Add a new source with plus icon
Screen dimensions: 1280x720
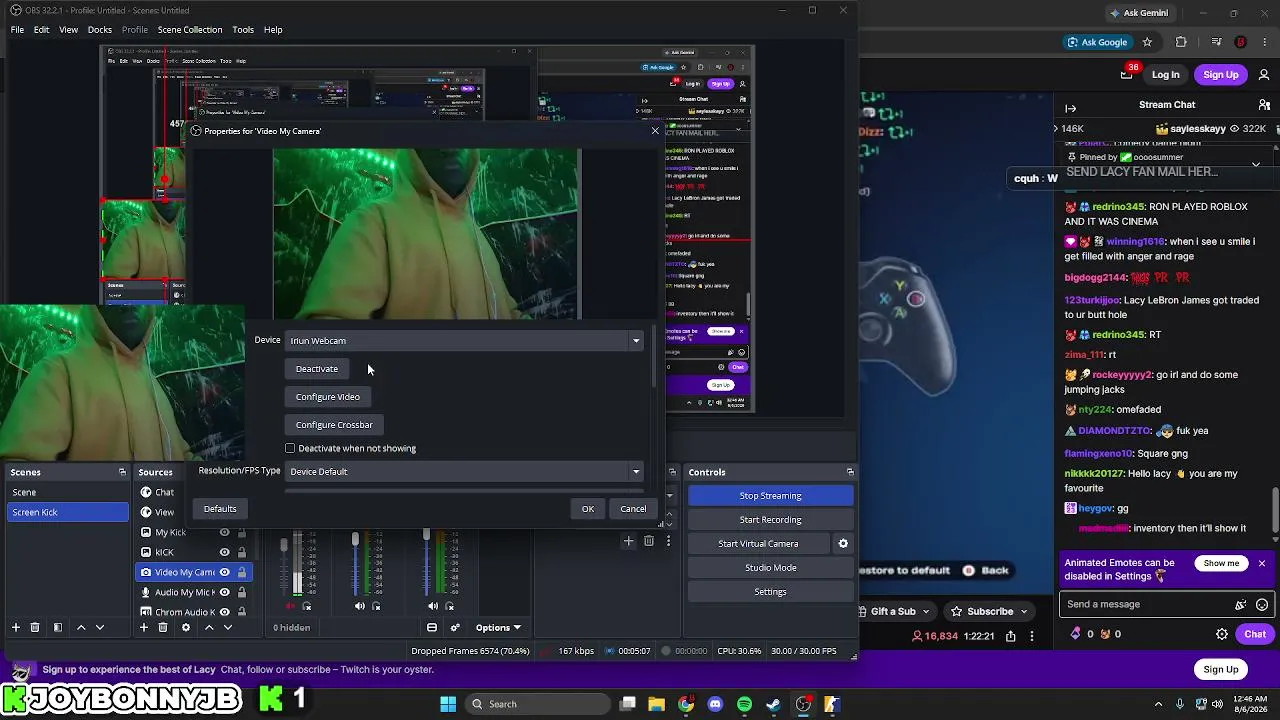click(144, 628)
